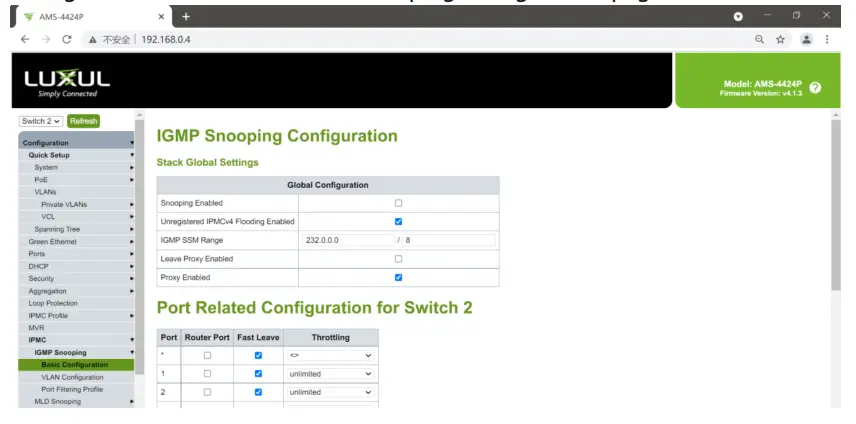
Task: Open the IPMC Profile menu item
Action: click(76, 316)
